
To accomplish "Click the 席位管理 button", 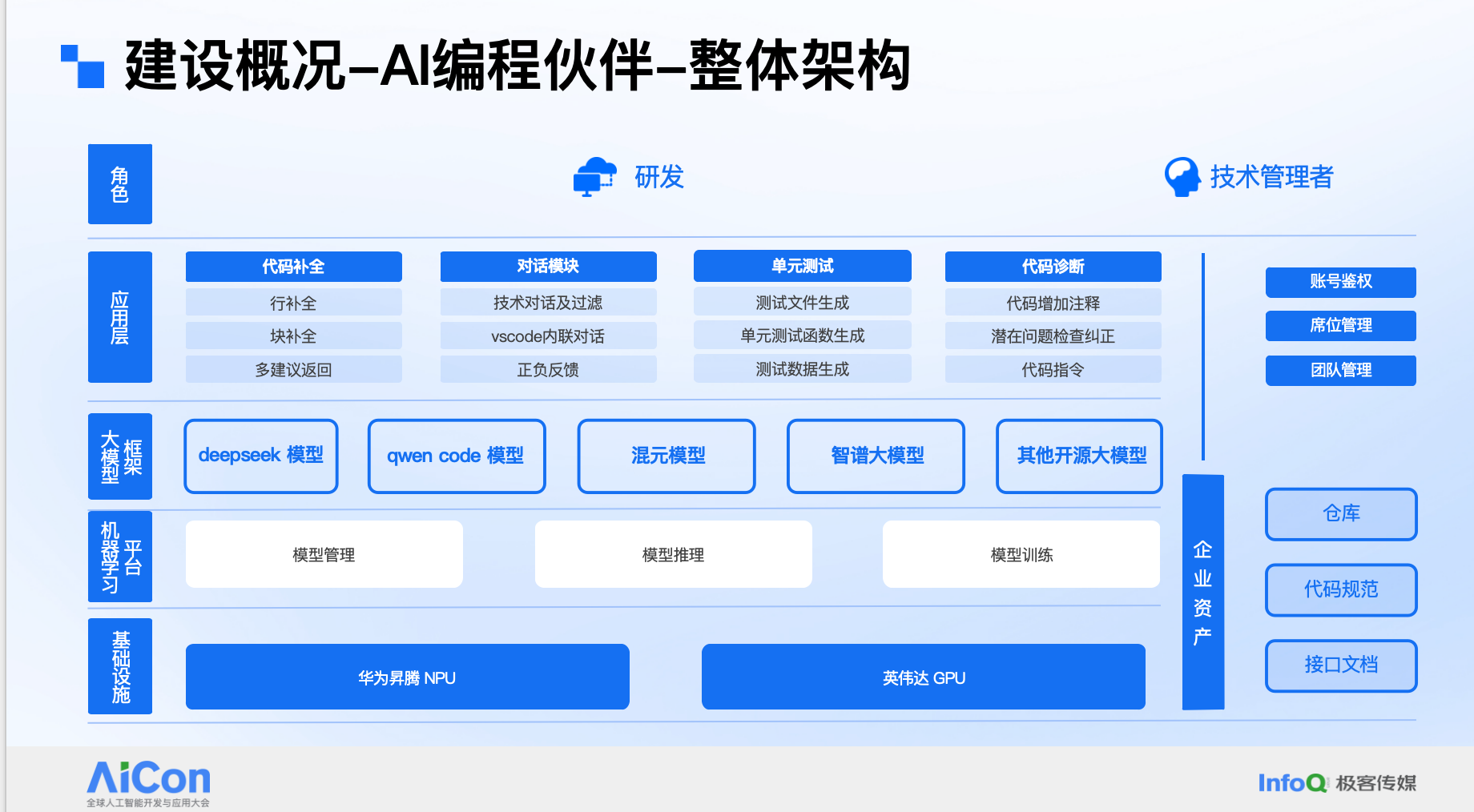I will [1341, 326].
